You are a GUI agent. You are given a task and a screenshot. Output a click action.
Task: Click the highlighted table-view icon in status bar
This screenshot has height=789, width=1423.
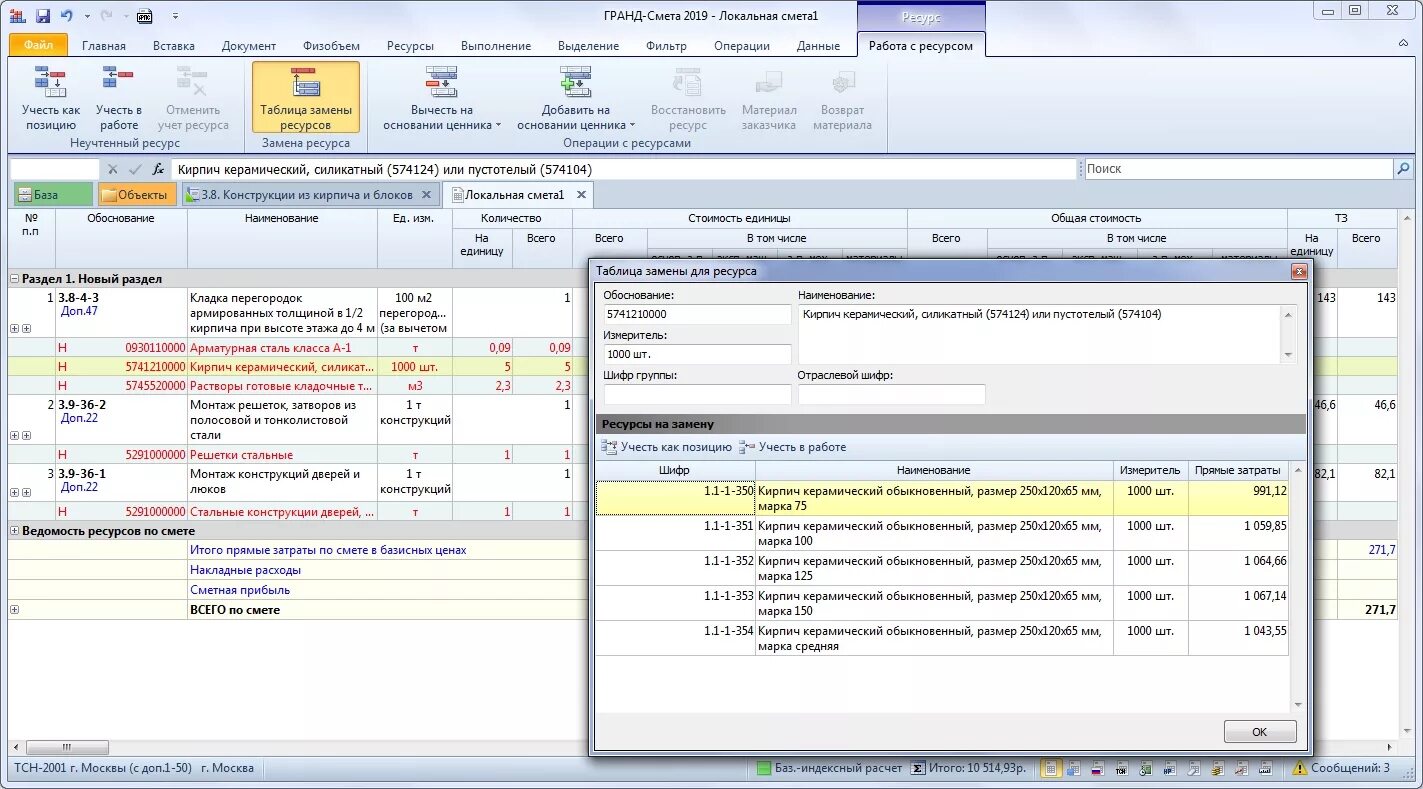click(1051, 768)
